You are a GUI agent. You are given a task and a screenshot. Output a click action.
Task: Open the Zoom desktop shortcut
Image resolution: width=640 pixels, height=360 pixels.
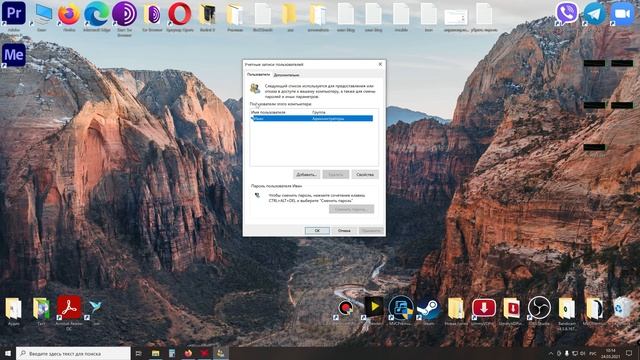tap(622, 13)
